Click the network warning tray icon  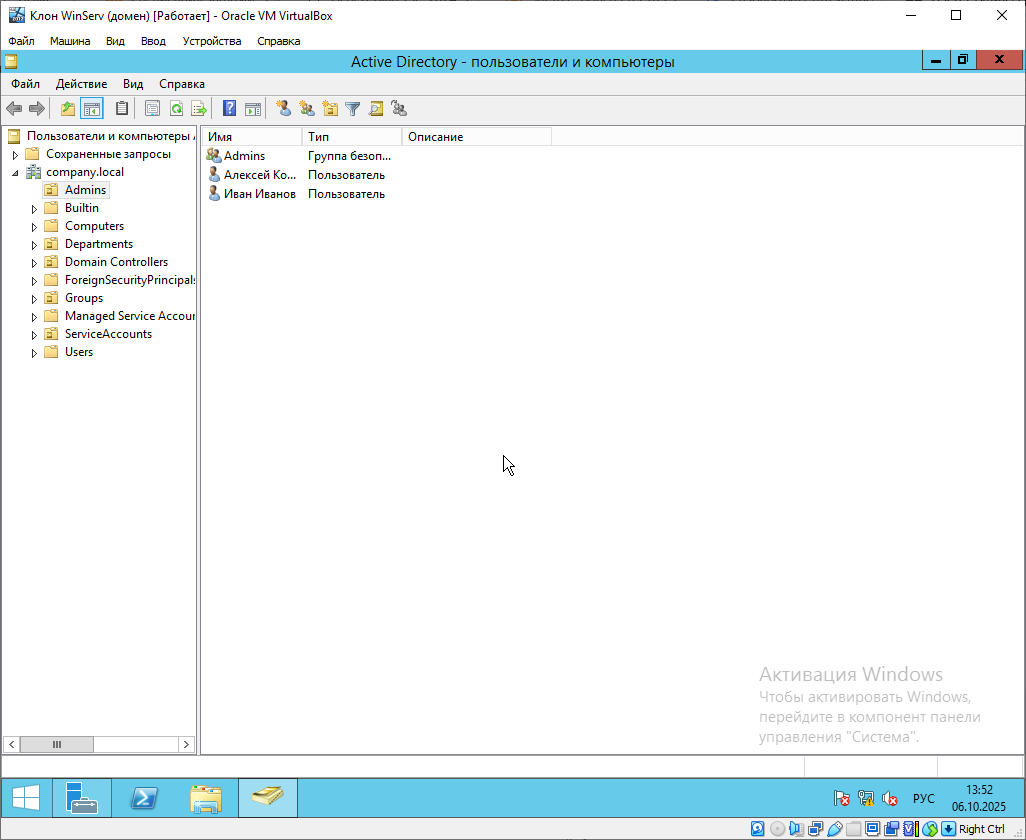pyautogui.click(x=866, y=798)
